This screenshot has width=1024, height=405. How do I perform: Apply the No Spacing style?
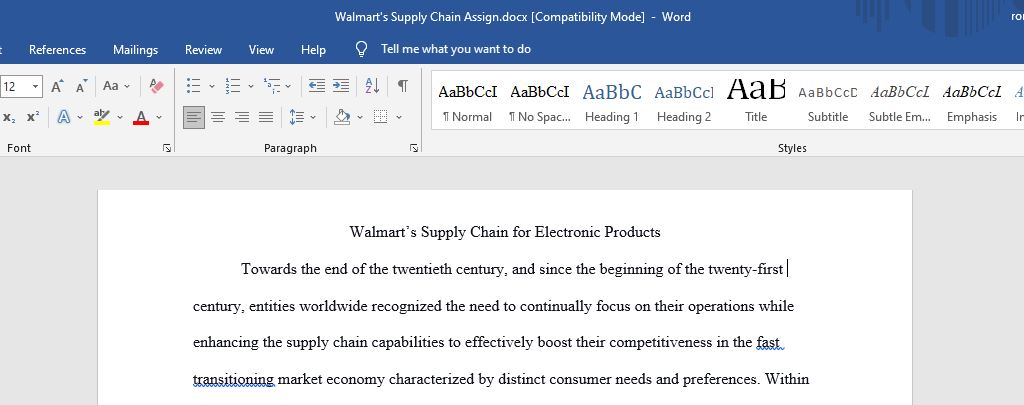pyautogui.click(x=539, y=102)
